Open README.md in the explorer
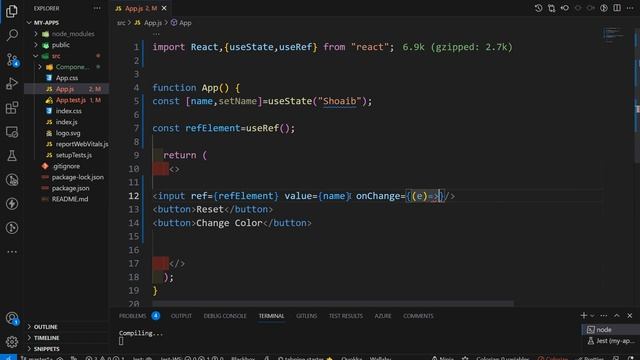The width and height of the screenshot is (640, 360). [x=67, y=199]
